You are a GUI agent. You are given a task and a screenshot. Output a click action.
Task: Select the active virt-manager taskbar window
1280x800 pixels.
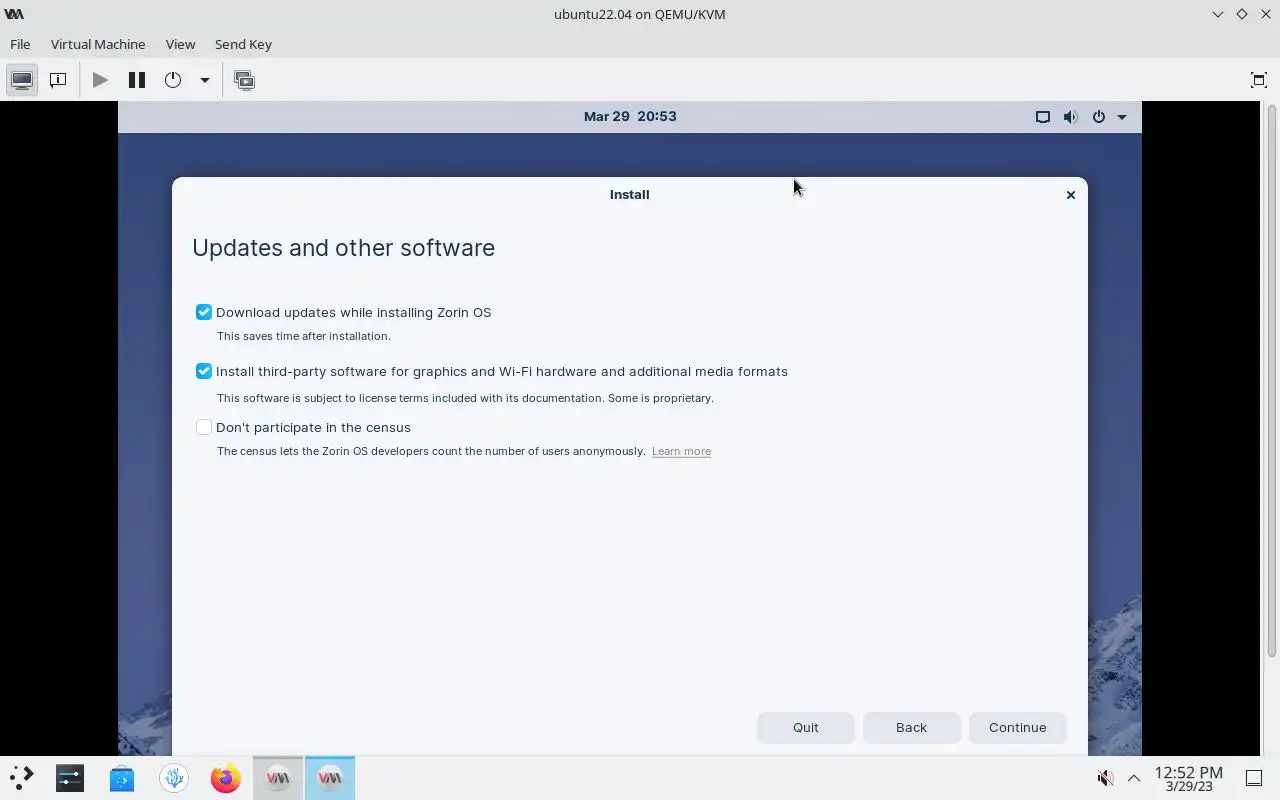[x=330, y=778]
